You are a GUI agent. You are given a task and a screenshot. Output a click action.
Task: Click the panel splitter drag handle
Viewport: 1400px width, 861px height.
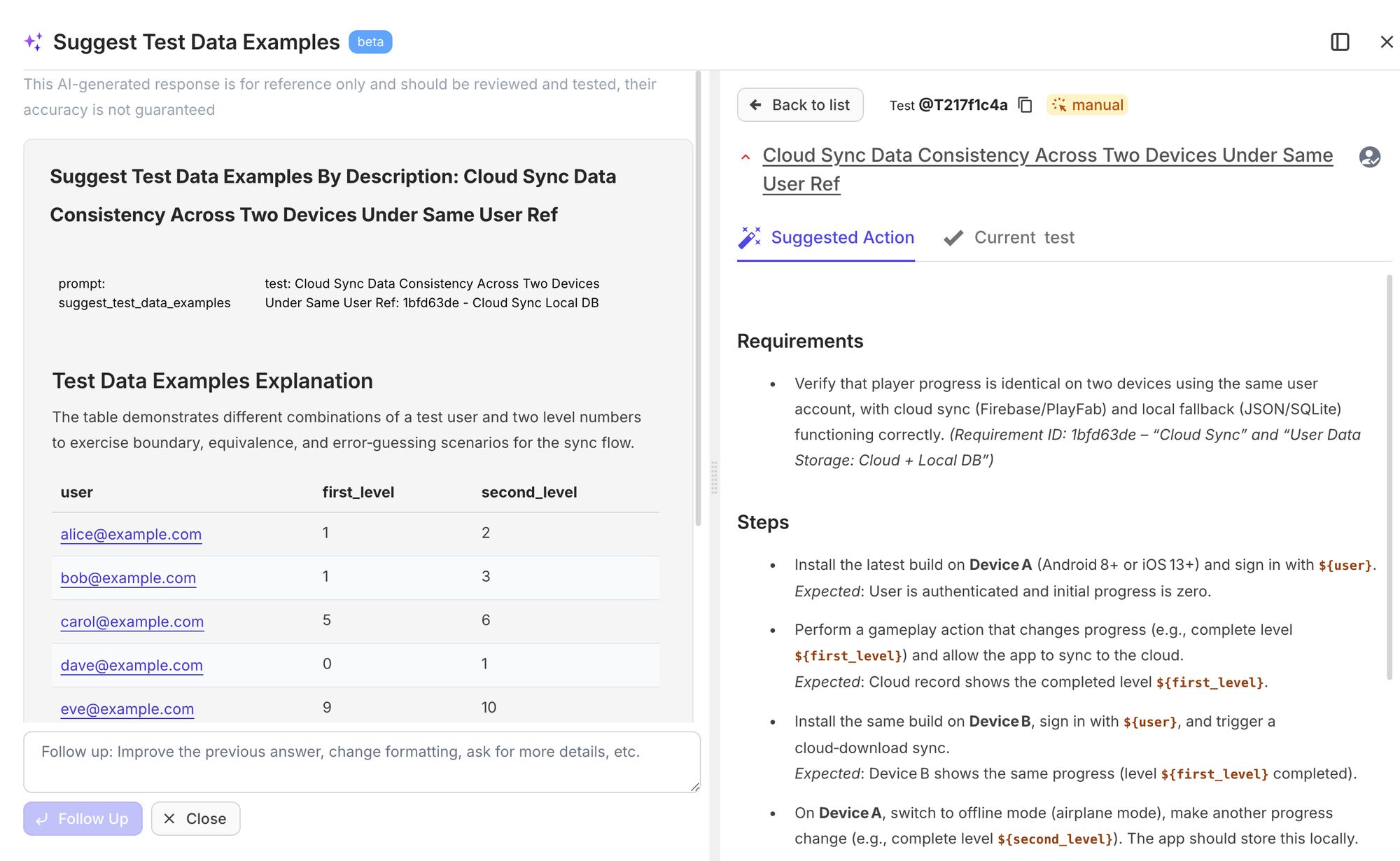[x=714, y=478]
